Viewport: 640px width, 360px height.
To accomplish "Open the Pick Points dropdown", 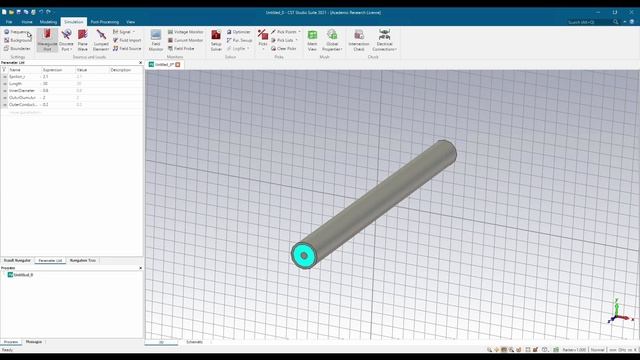I will 286,32.
